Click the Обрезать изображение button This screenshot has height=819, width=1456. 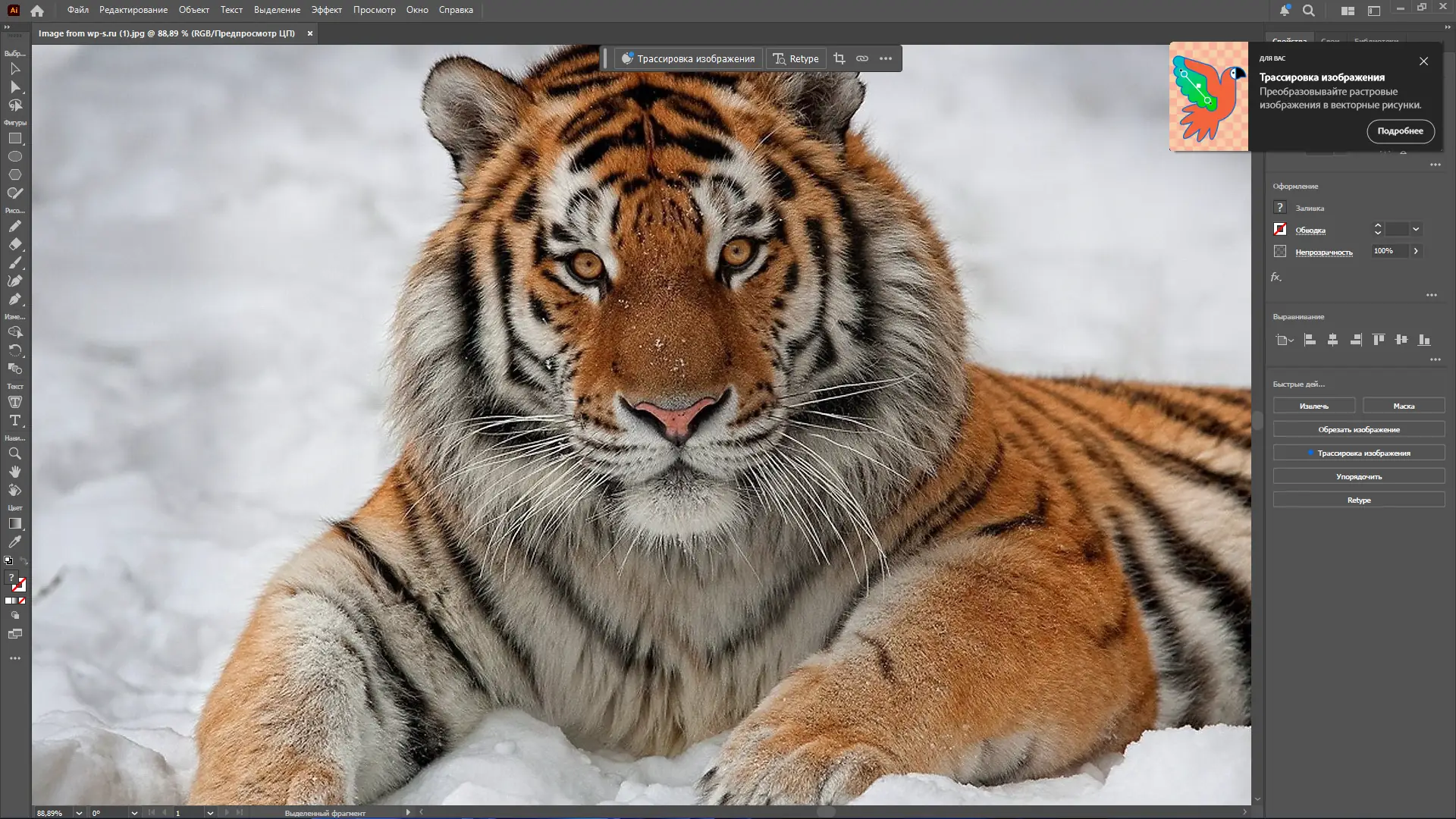point(1358,429)
